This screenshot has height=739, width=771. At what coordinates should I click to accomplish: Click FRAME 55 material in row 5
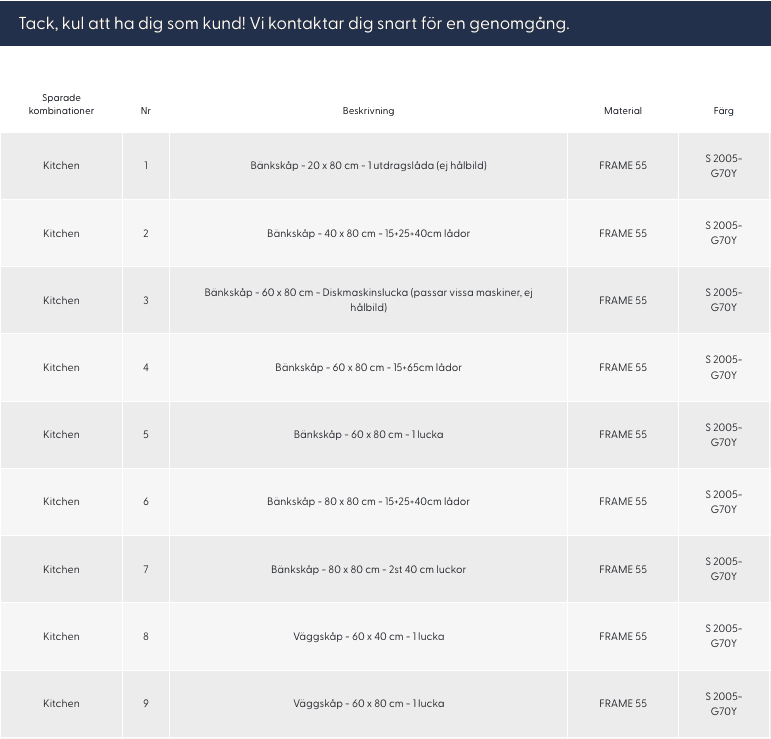(623, 435)
